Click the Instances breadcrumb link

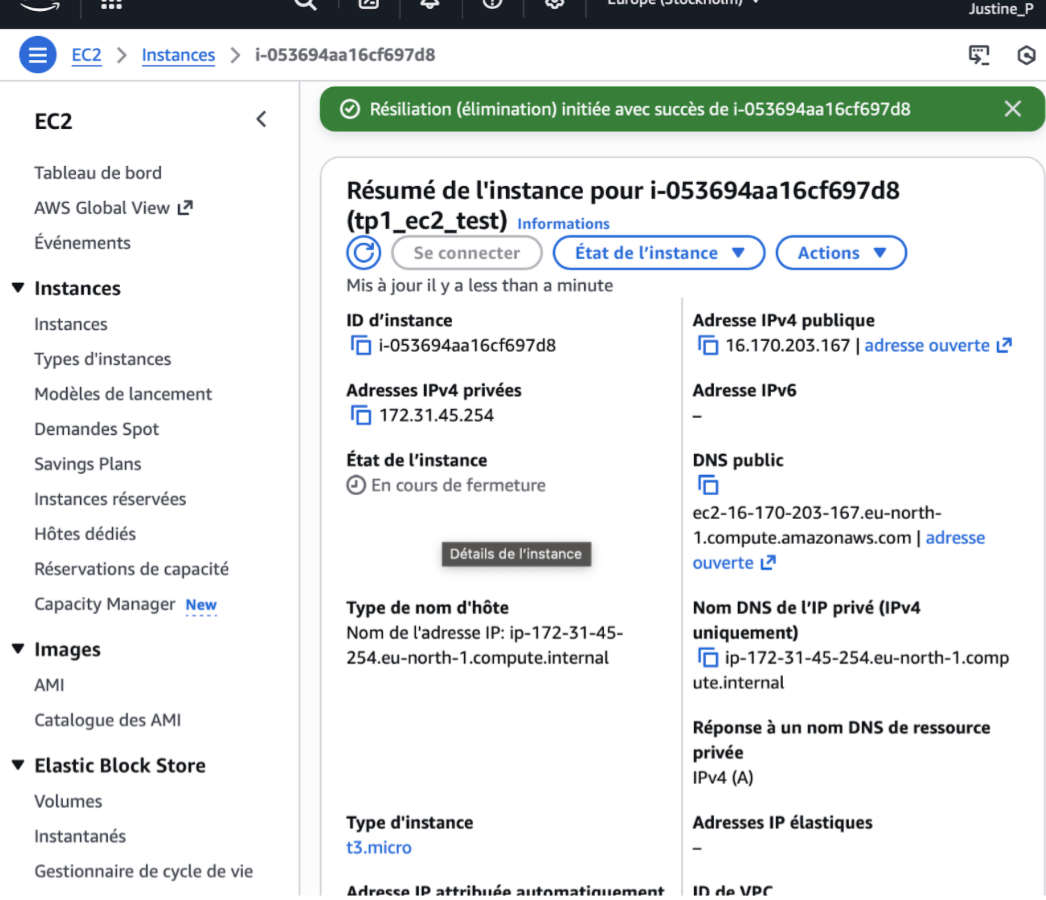pos(178,55)
